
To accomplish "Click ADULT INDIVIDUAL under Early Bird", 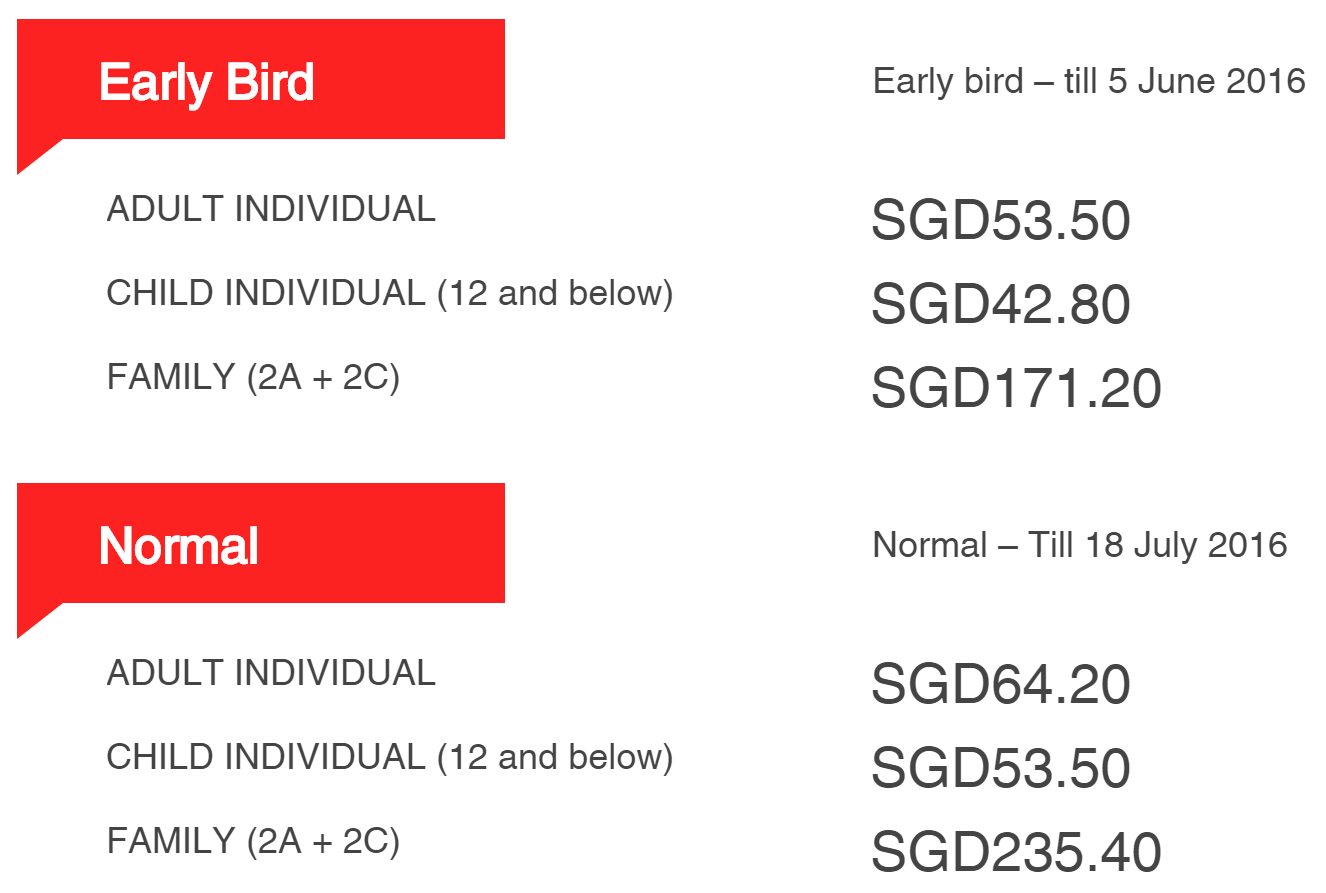I will [271, 209].
